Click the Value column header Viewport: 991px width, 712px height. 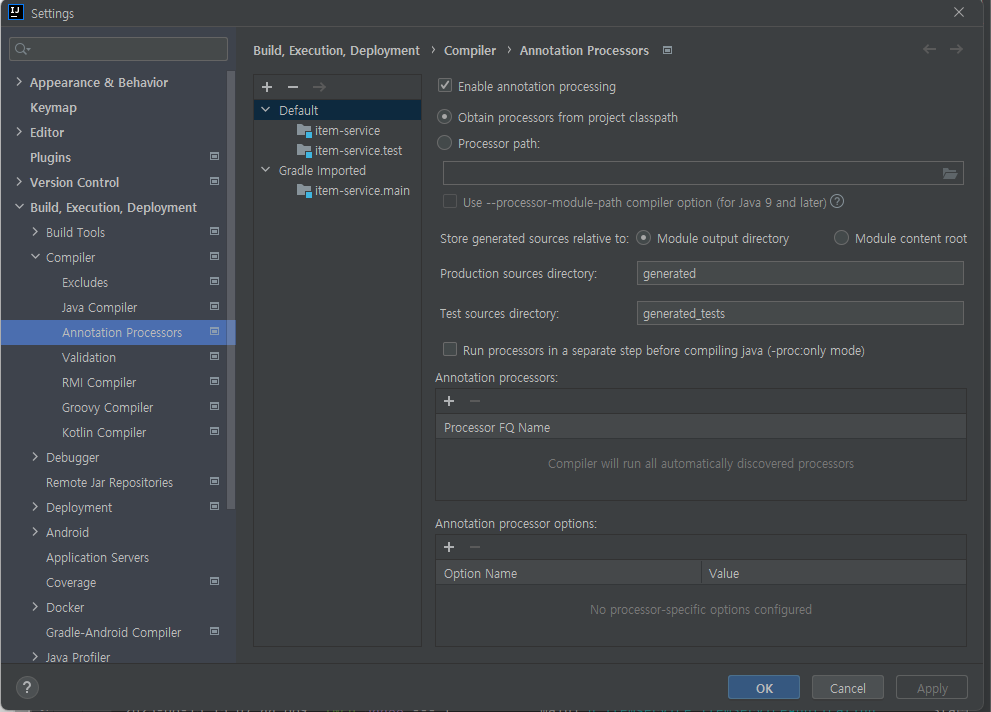(x=834, y=573)
